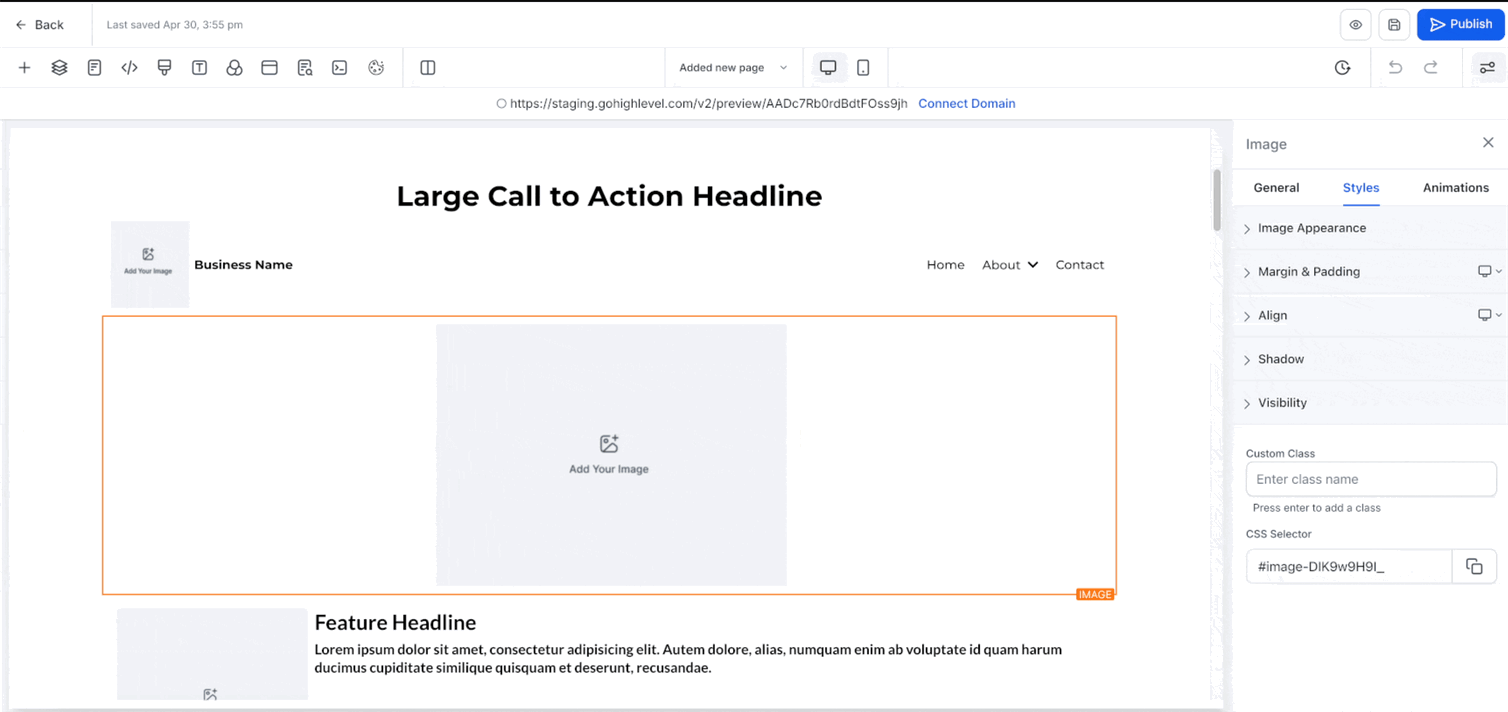Undo the last change

click(x=1395, y=68)
